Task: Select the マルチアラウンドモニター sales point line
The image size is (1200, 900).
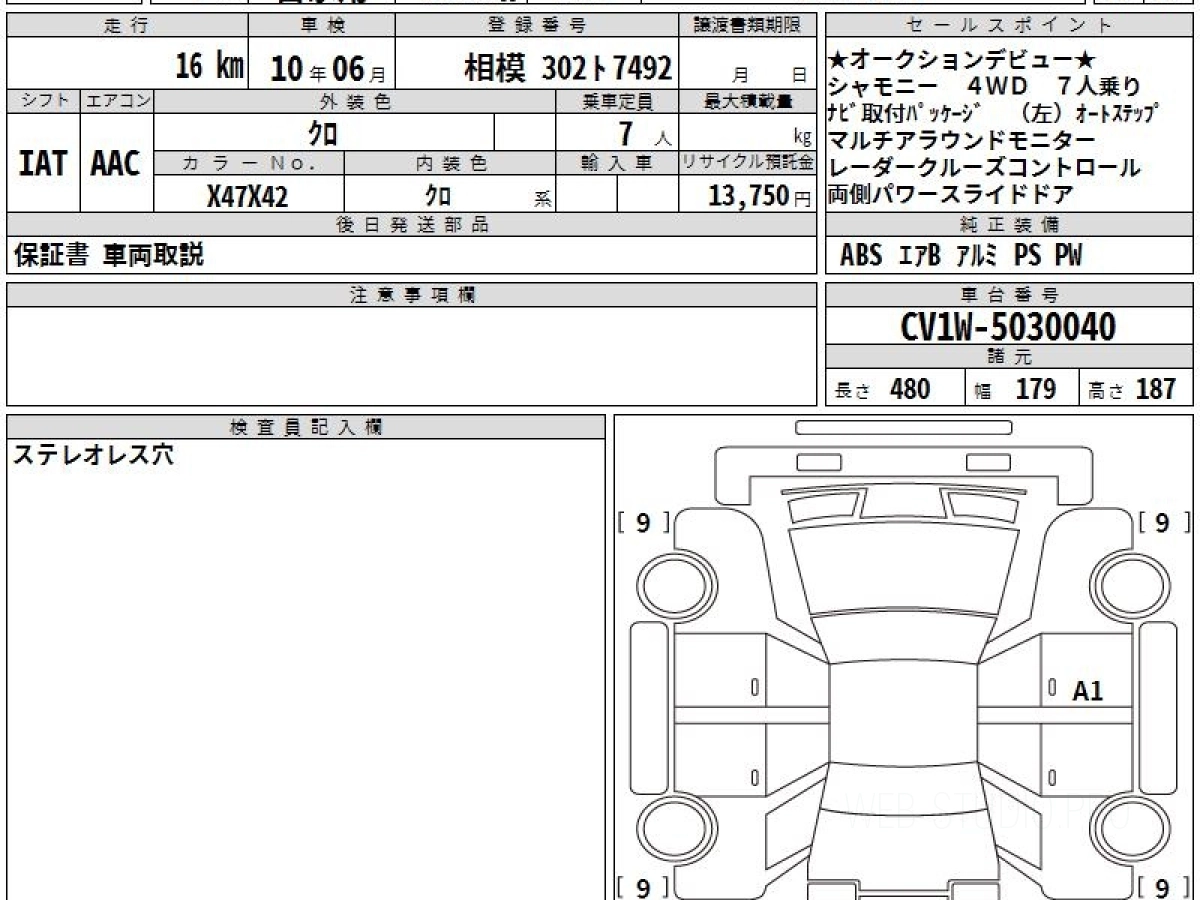Action: 961,140
